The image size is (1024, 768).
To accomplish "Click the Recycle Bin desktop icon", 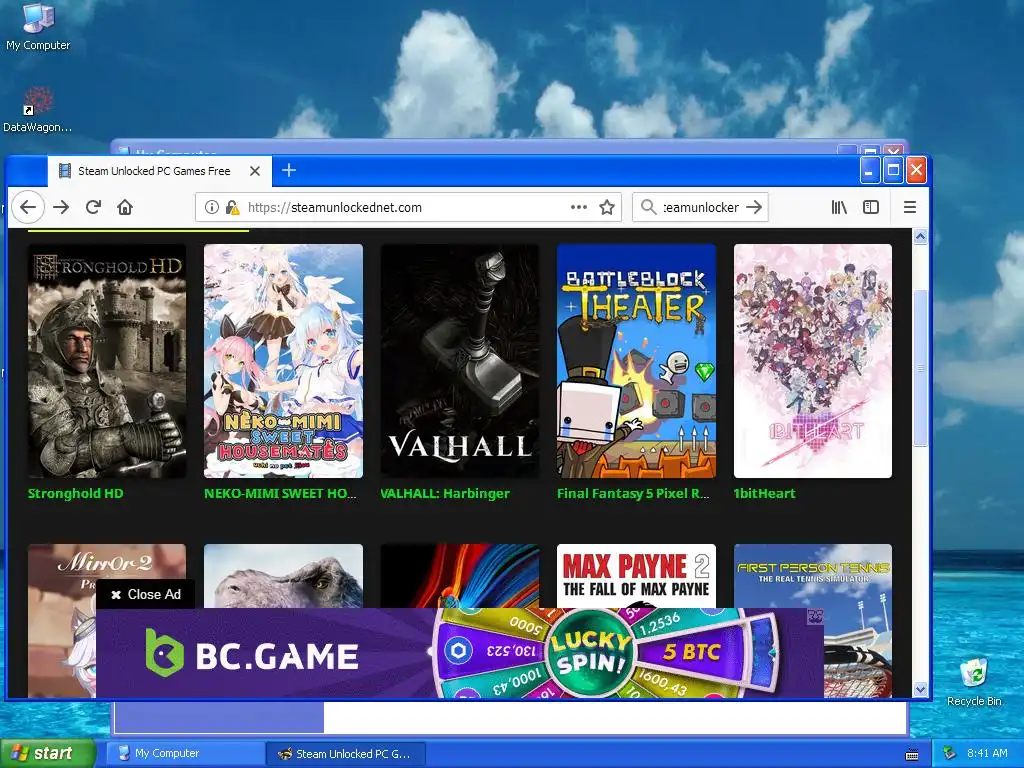I will tap(974, 682).
